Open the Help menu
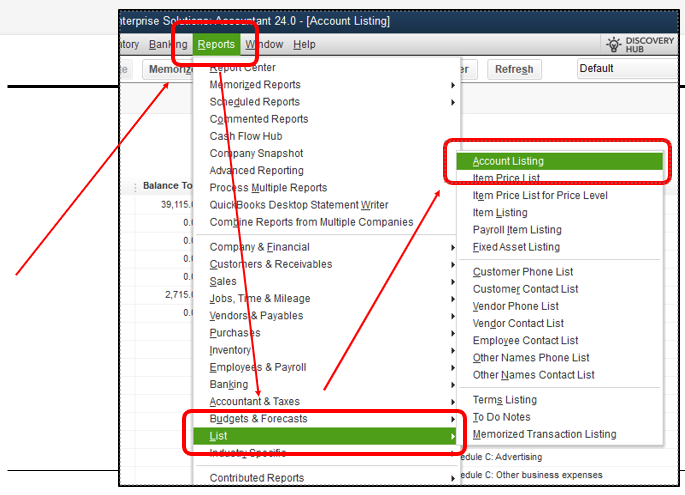Viewport: 685px width, 495px height. pyautogui.click(x=304, y=45)
